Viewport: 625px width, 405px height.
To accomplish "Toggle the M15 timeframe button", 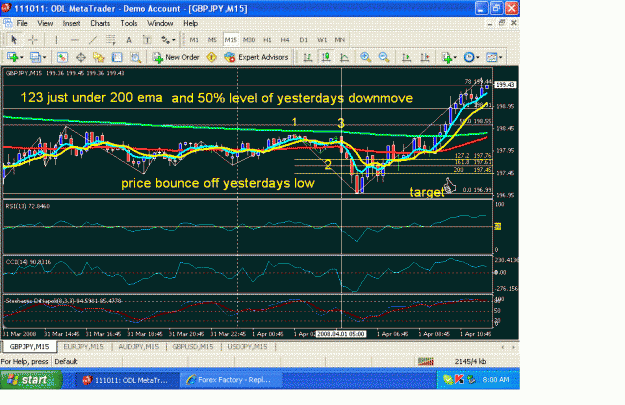I will click(x=230, y=39).
